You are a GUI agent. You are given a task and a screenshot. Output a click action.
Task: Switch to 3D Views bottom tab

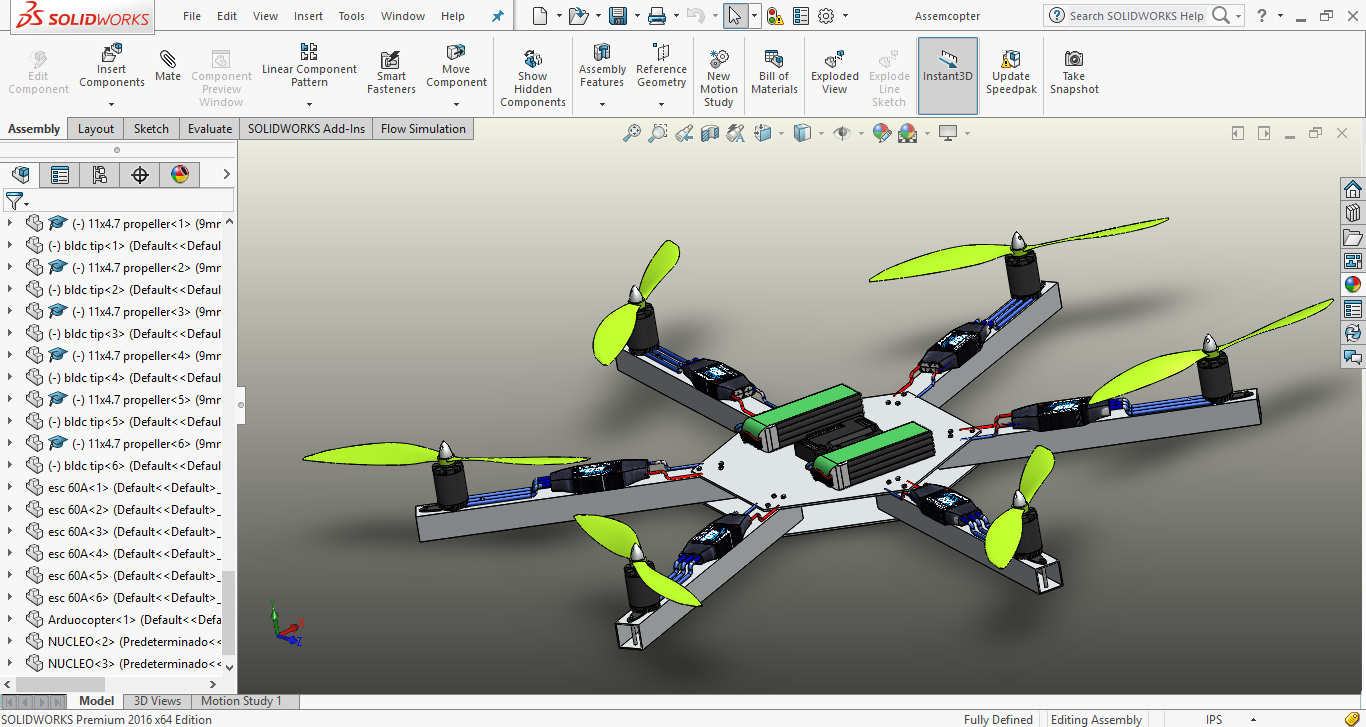158,701
